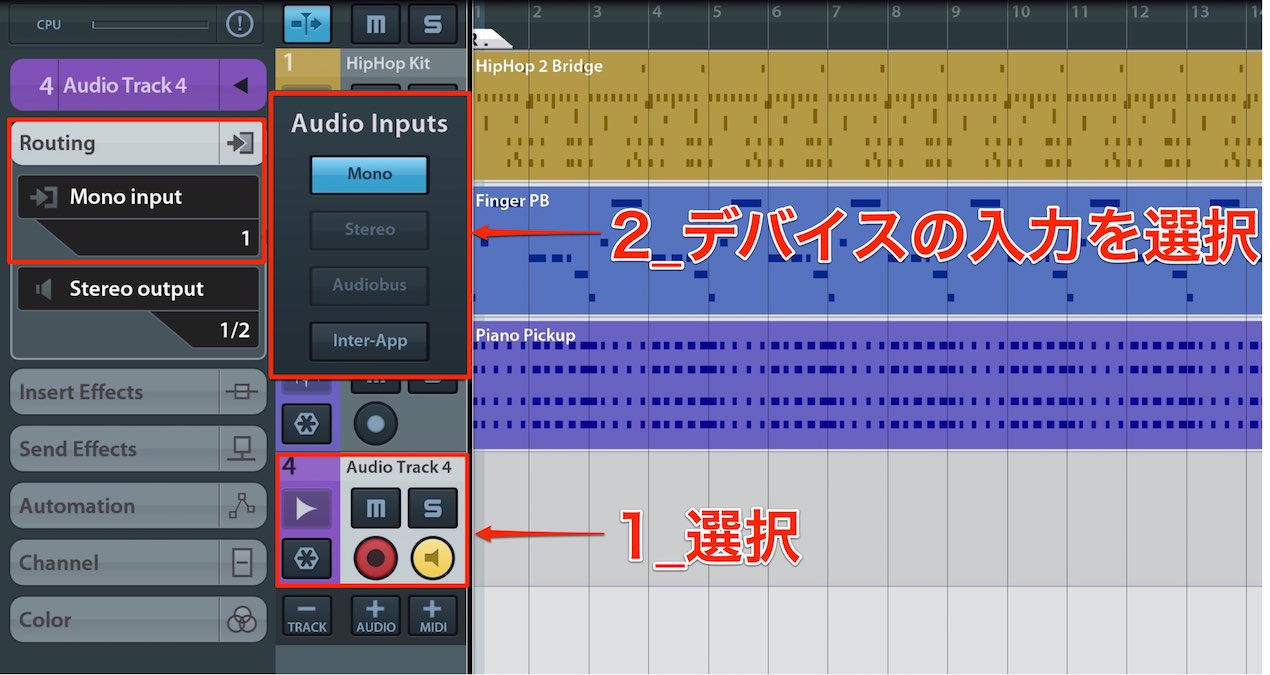Screen dimensions: 1270x675
Task: Select the Mono audio input button
Action: tap(369, 174)
